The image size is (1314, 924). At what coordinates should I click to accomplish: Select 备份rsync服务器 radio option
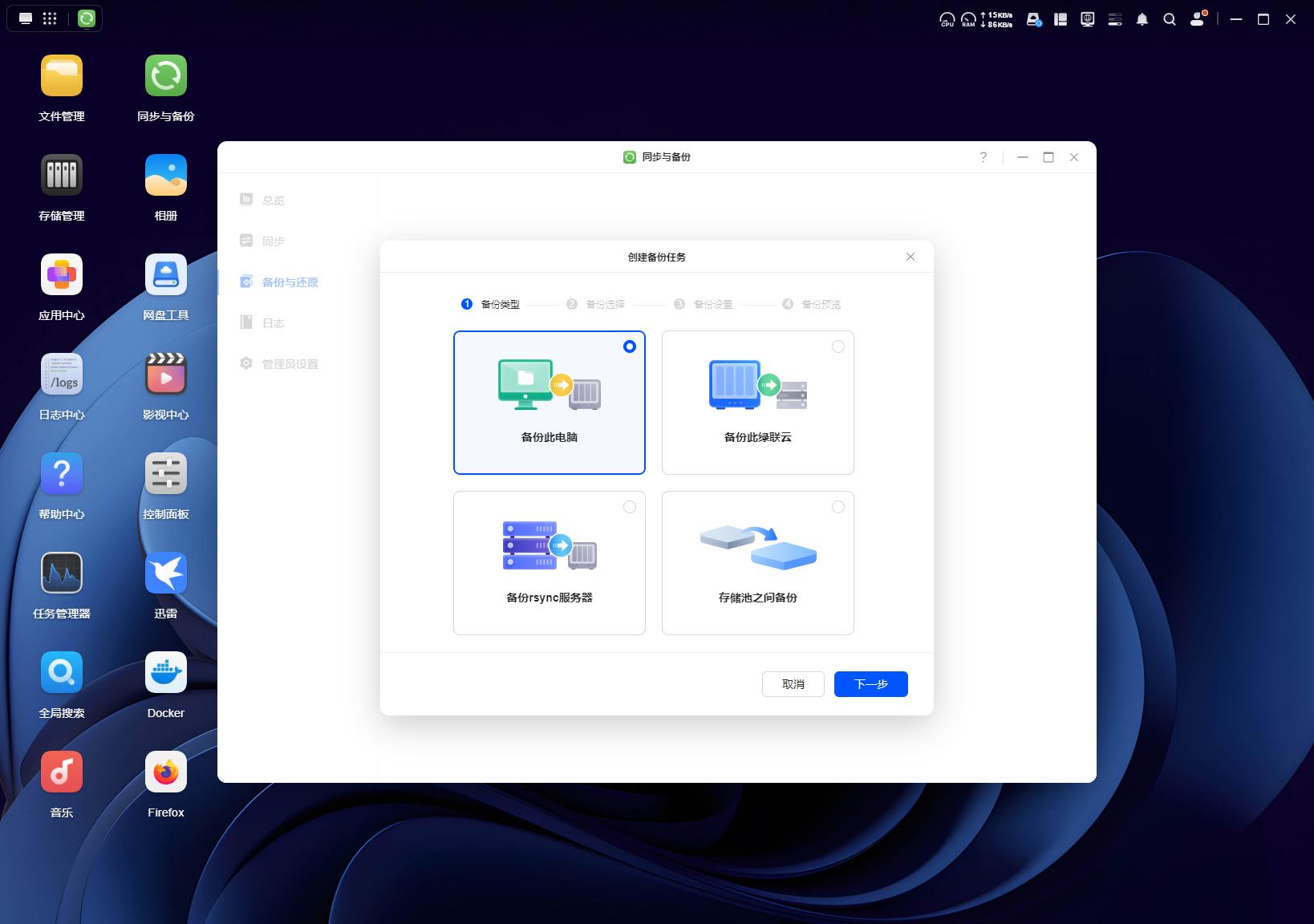tap(630, 507)
